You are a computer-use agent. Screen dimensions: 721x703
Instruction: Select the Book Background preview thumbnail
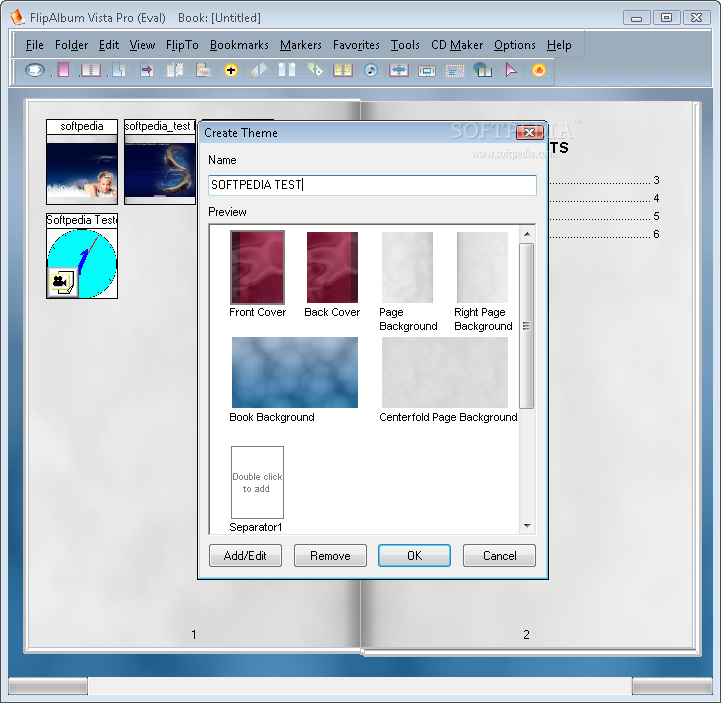295,372
